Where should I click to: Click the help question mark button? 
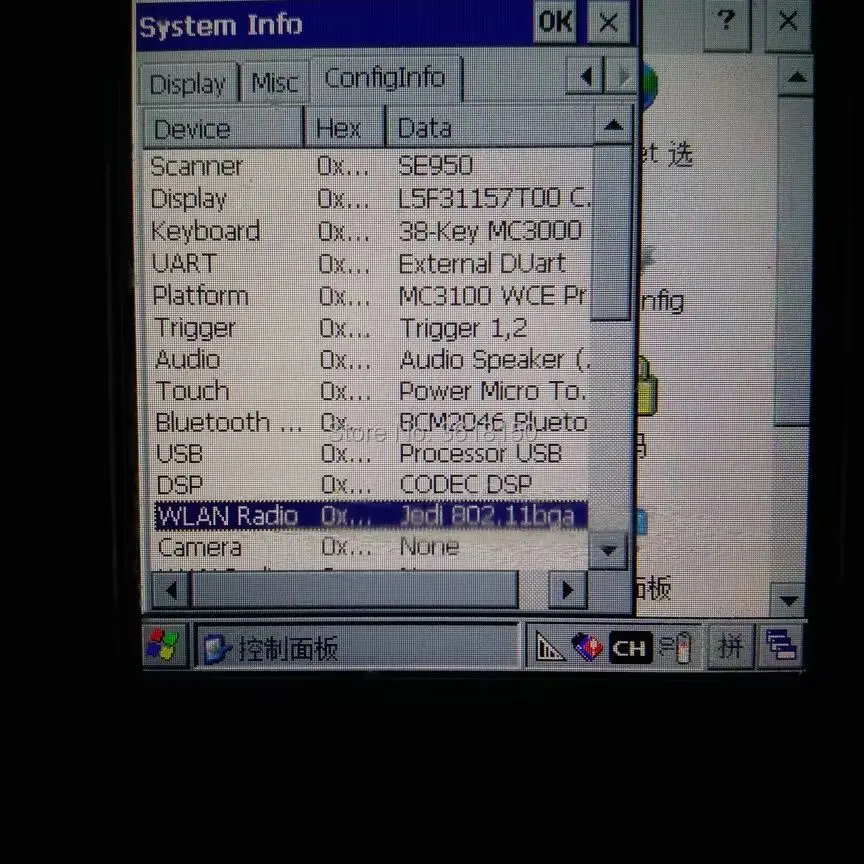point(727,23)
